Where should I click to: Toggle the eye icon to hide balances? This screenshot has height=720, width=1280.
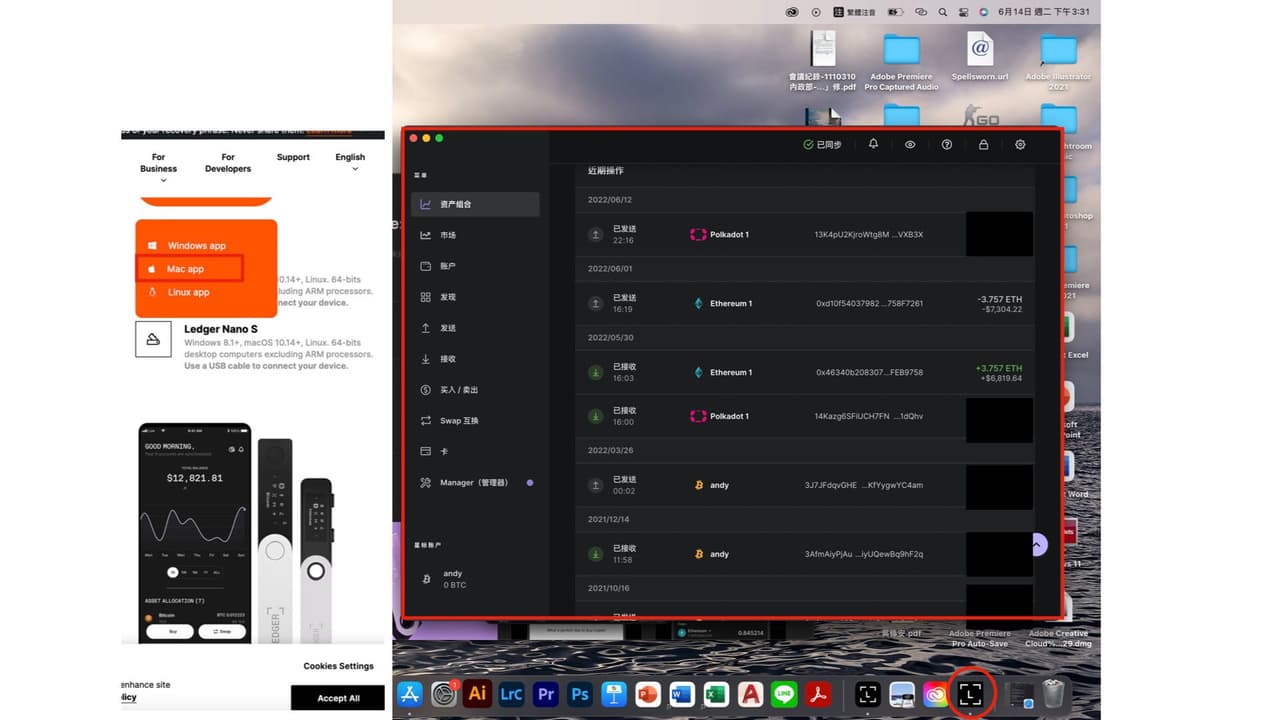(x=910, y=144)
